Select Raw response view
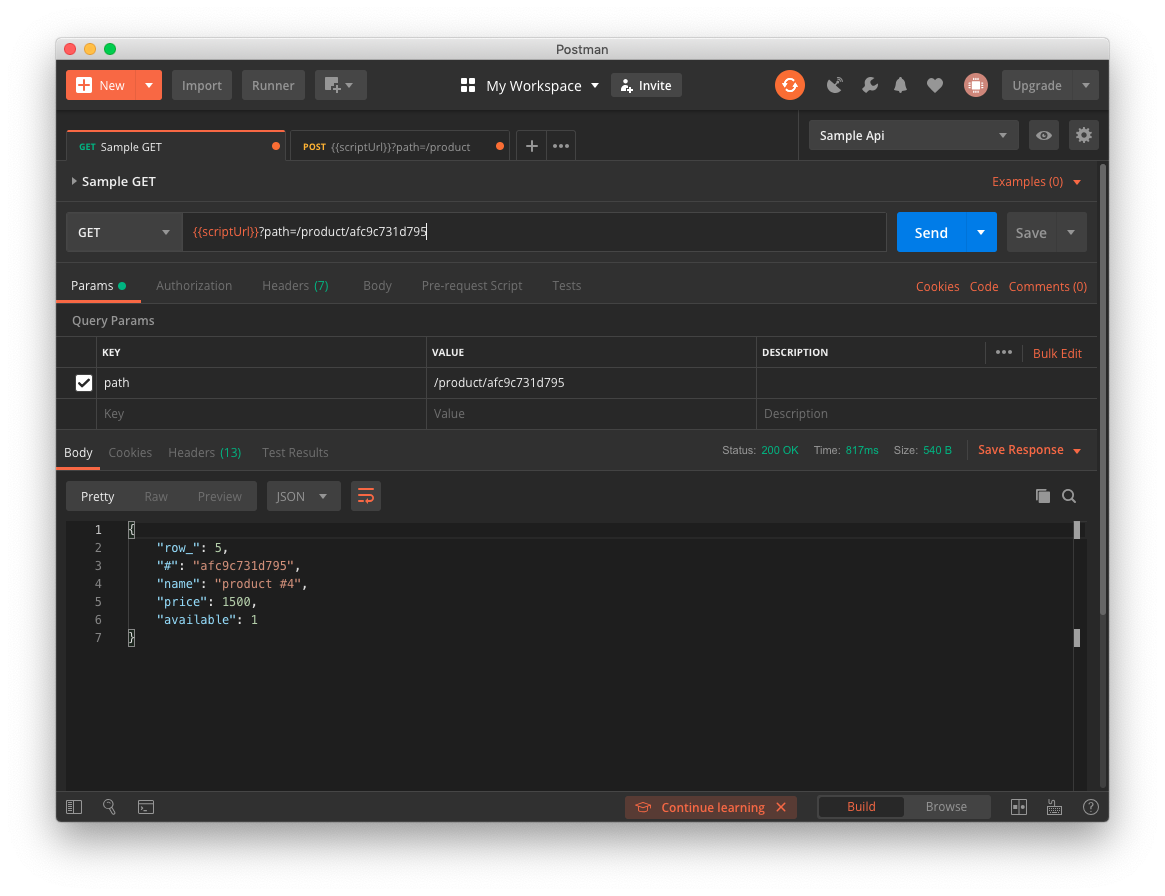Screen dimensions: 1165x896 pyautogui.click(x=156, y=496)
